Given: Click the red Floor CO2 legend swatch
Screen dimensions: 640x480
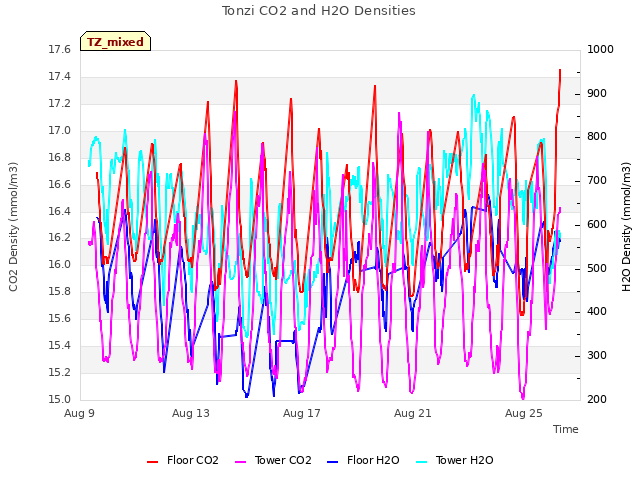Looking at the screenshot, I should click(152, 462).
